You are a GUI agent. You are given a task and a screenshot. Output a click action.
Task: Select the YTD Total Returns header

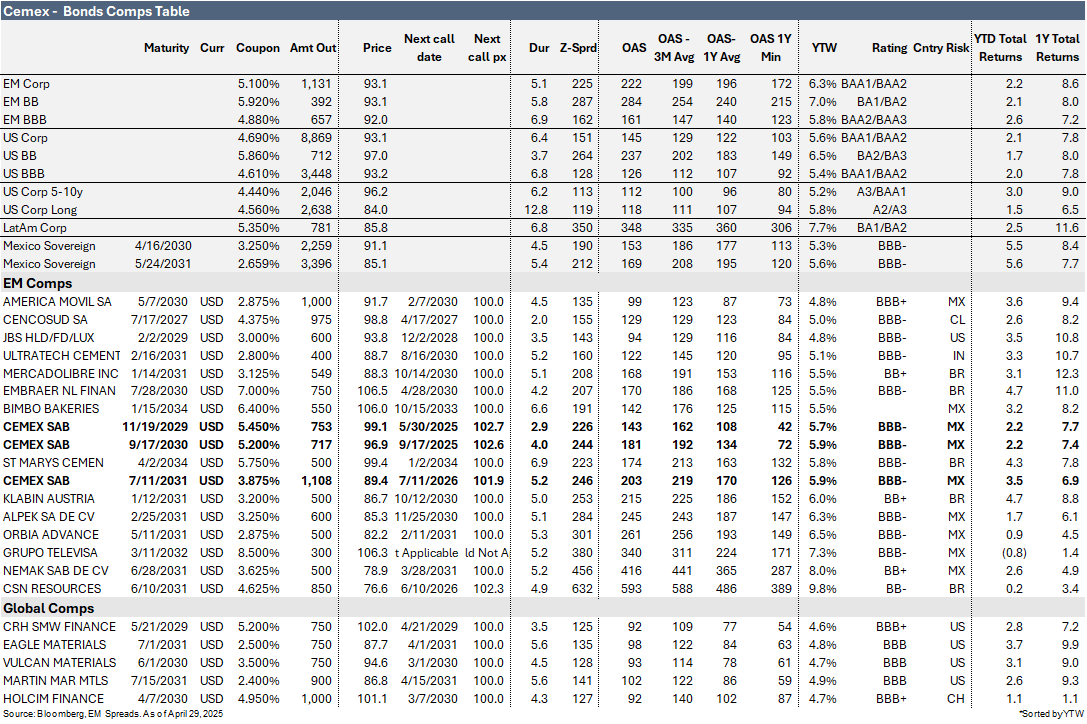(x=1000, y=48)
